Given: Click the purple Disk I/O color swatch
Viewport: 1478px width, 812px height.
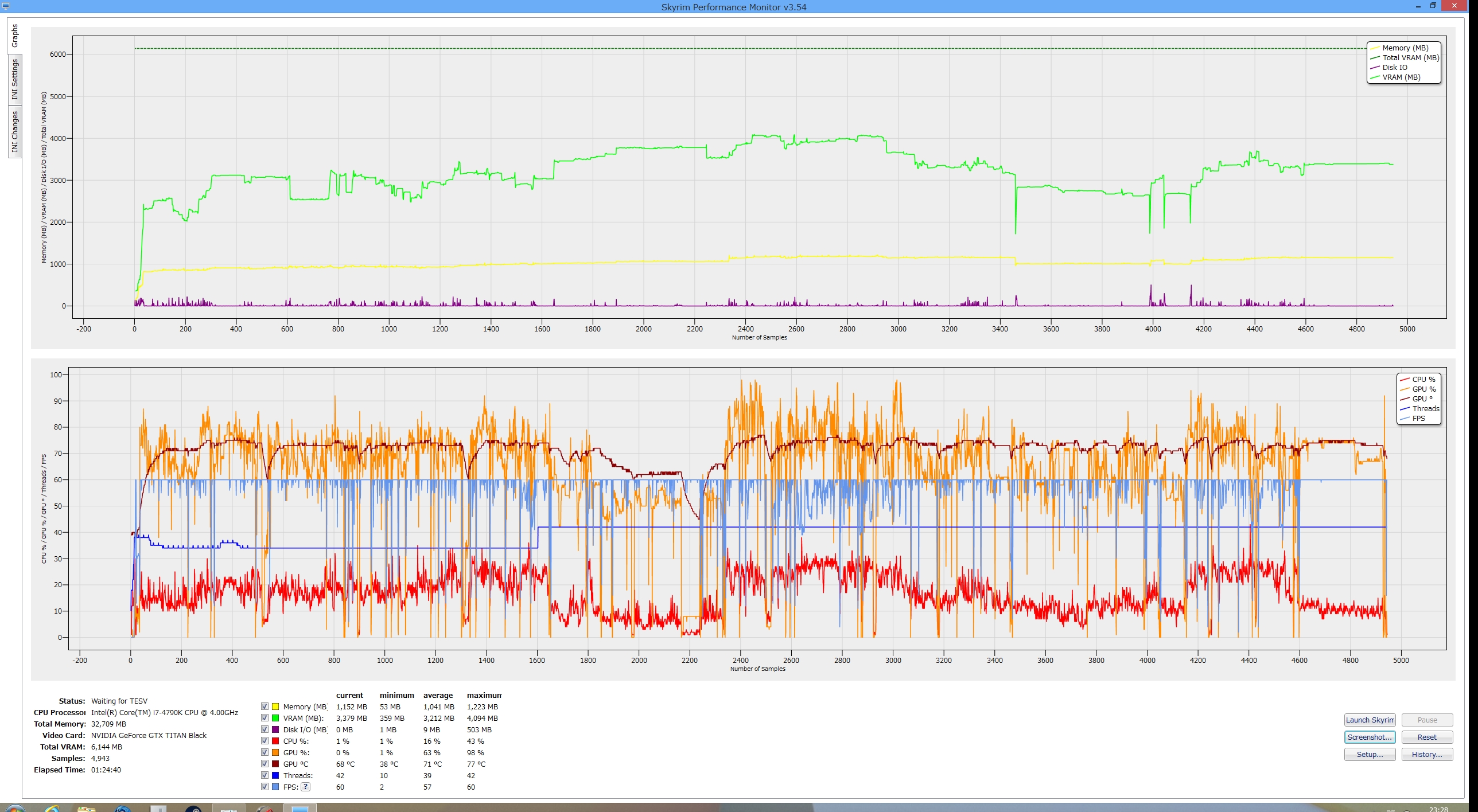Looking at the screenshot, I should (x=275, y=729).
